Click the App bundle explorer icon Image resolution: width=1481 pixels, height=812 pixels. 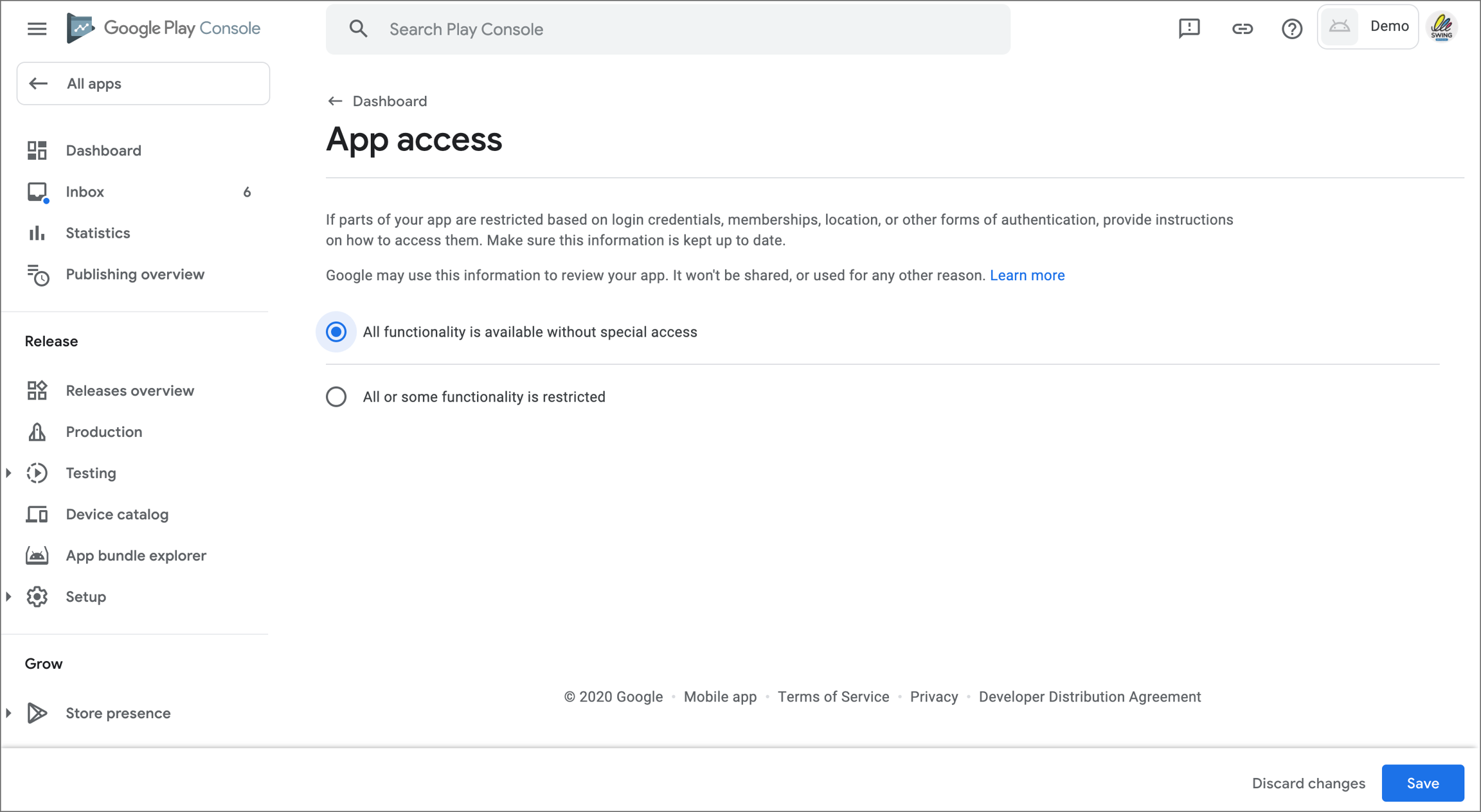pos(37,556)
